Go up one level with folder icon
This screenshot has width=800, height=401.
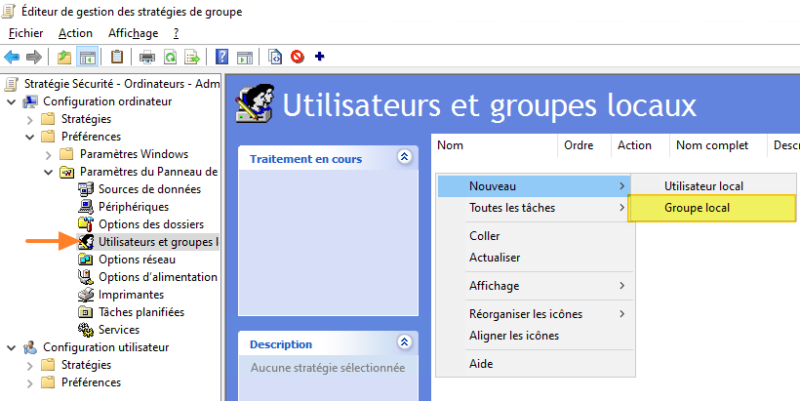point(64,57)
